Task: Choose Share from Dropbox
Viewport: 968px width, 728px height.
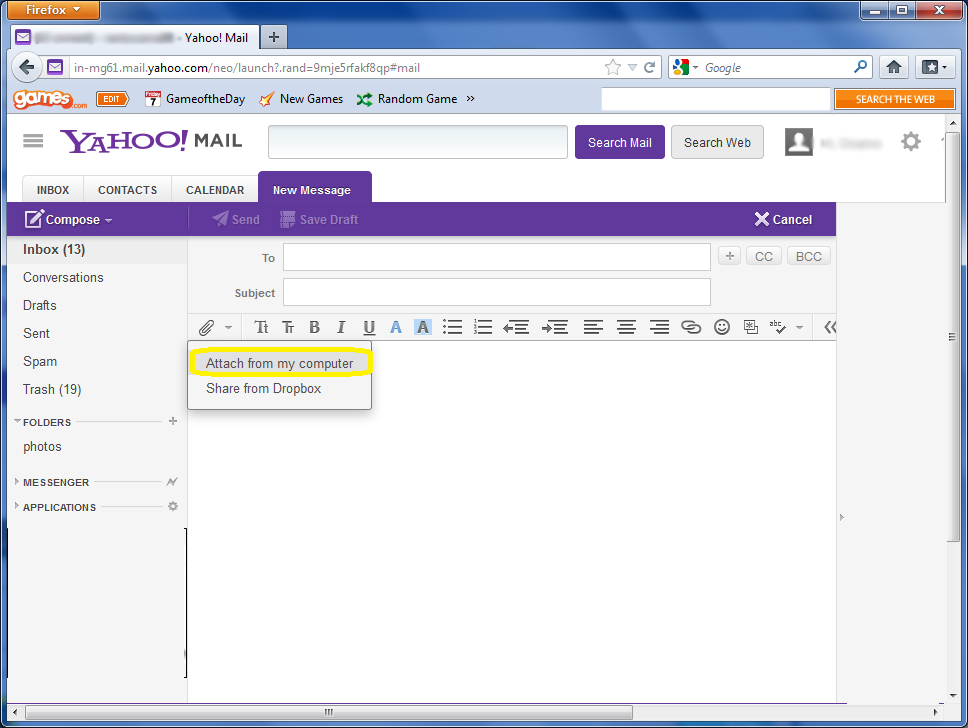Action: coord(264,388)
